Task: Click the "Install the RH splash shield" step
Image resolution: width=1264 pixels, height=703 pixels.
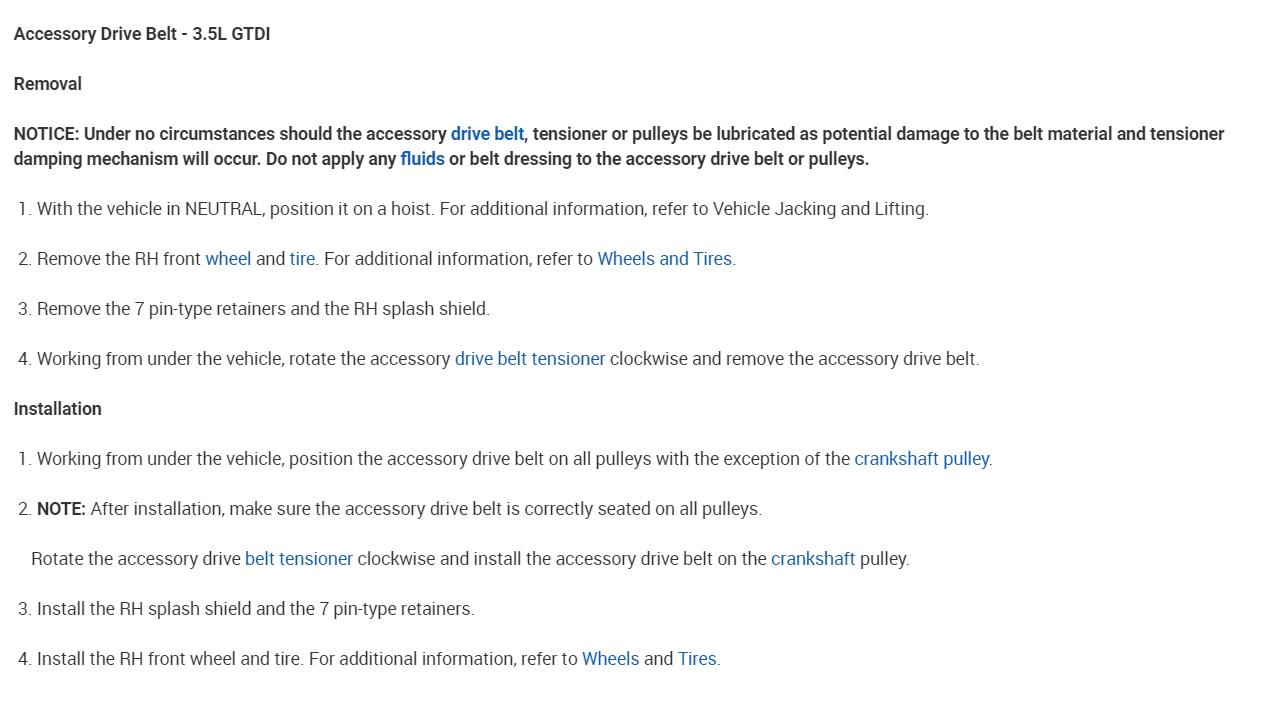Action: pyautogui.click(x=255, y=609)
